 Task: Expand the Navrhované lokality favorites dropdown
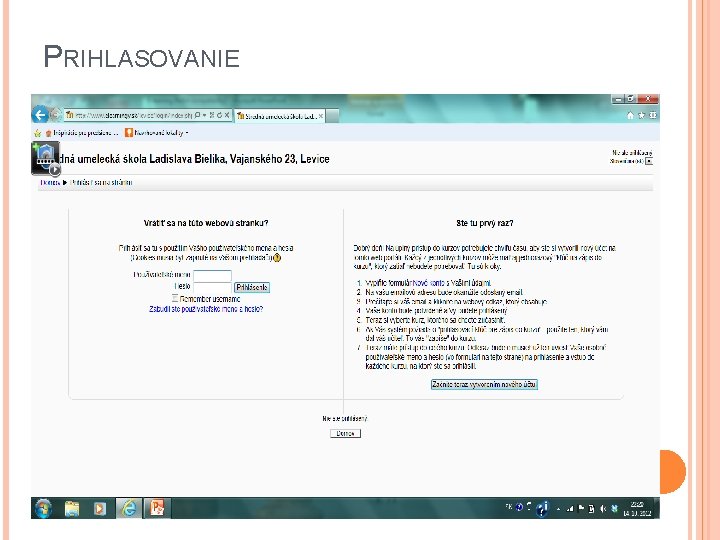157,133
